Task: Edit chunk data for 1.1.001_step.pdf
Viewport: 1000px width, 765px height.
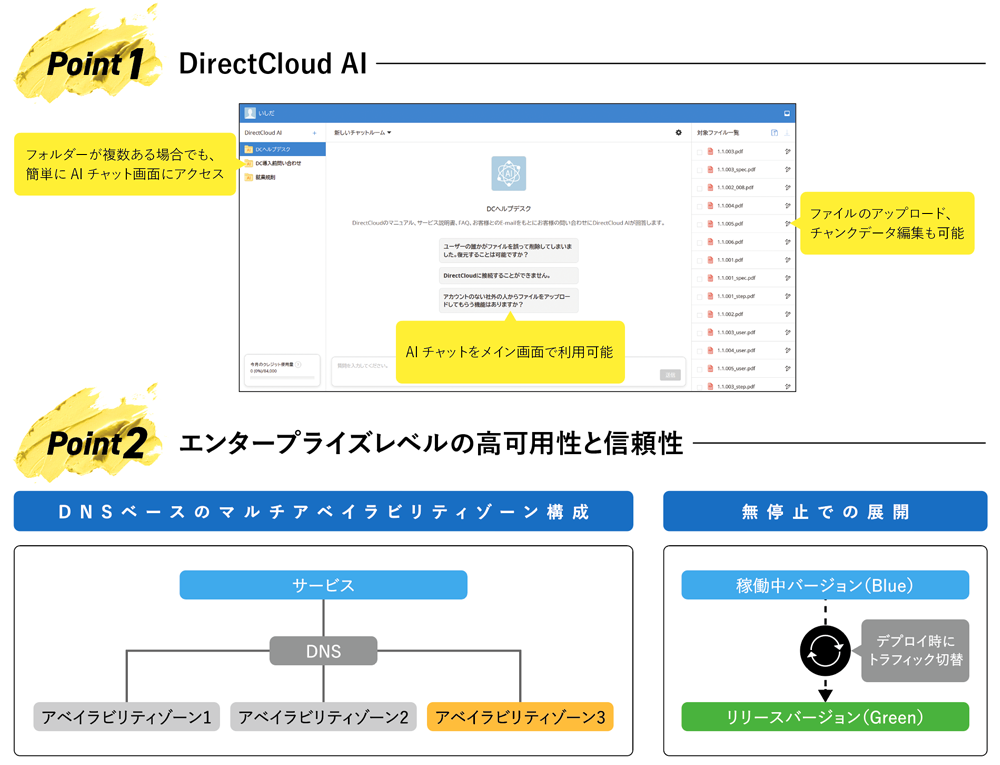Action: (788, 296)
